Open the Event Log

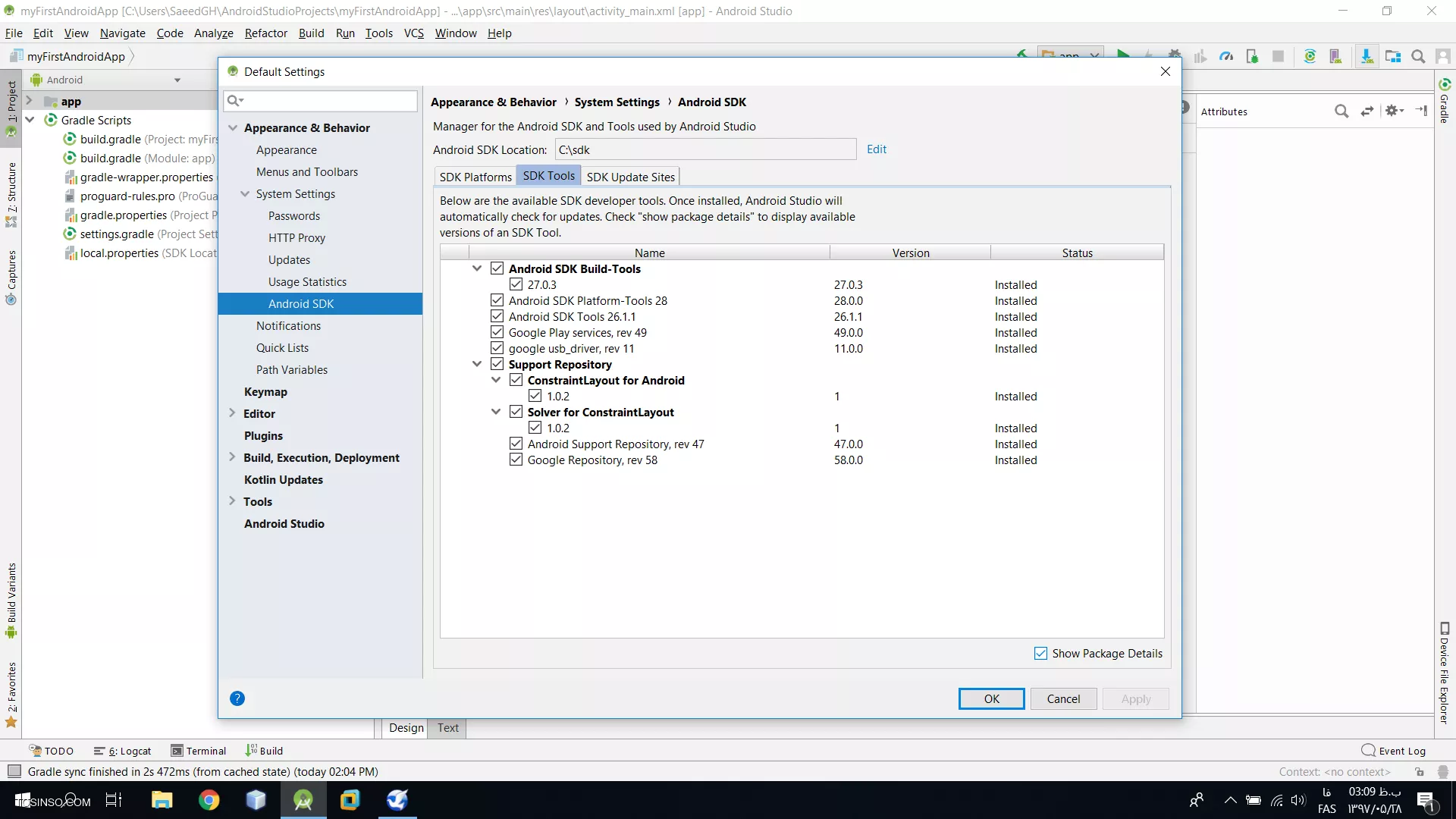coord(1394,751)
